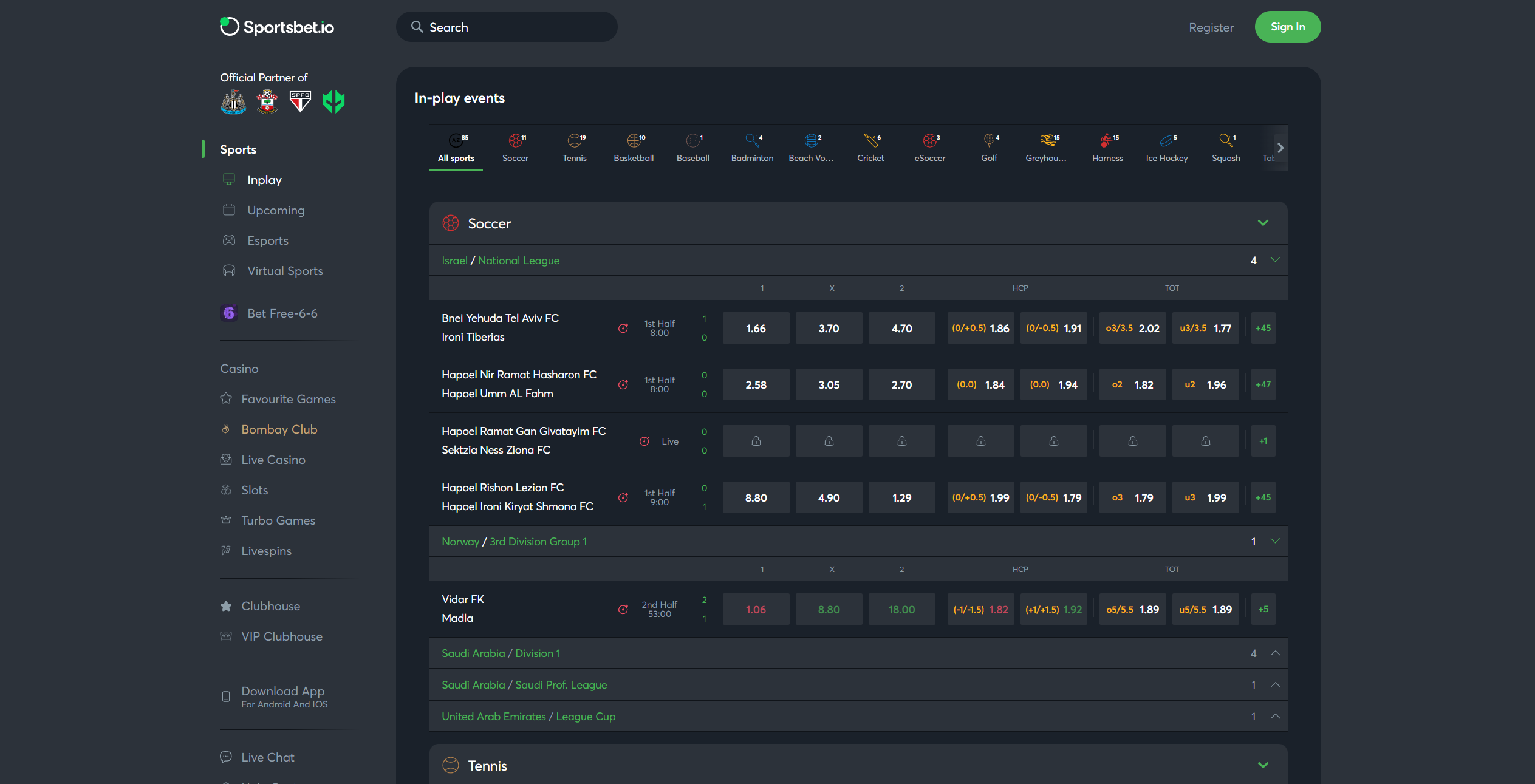
Task: Choose Vidar FK home odds 1.06
Action: click(756, 609)
